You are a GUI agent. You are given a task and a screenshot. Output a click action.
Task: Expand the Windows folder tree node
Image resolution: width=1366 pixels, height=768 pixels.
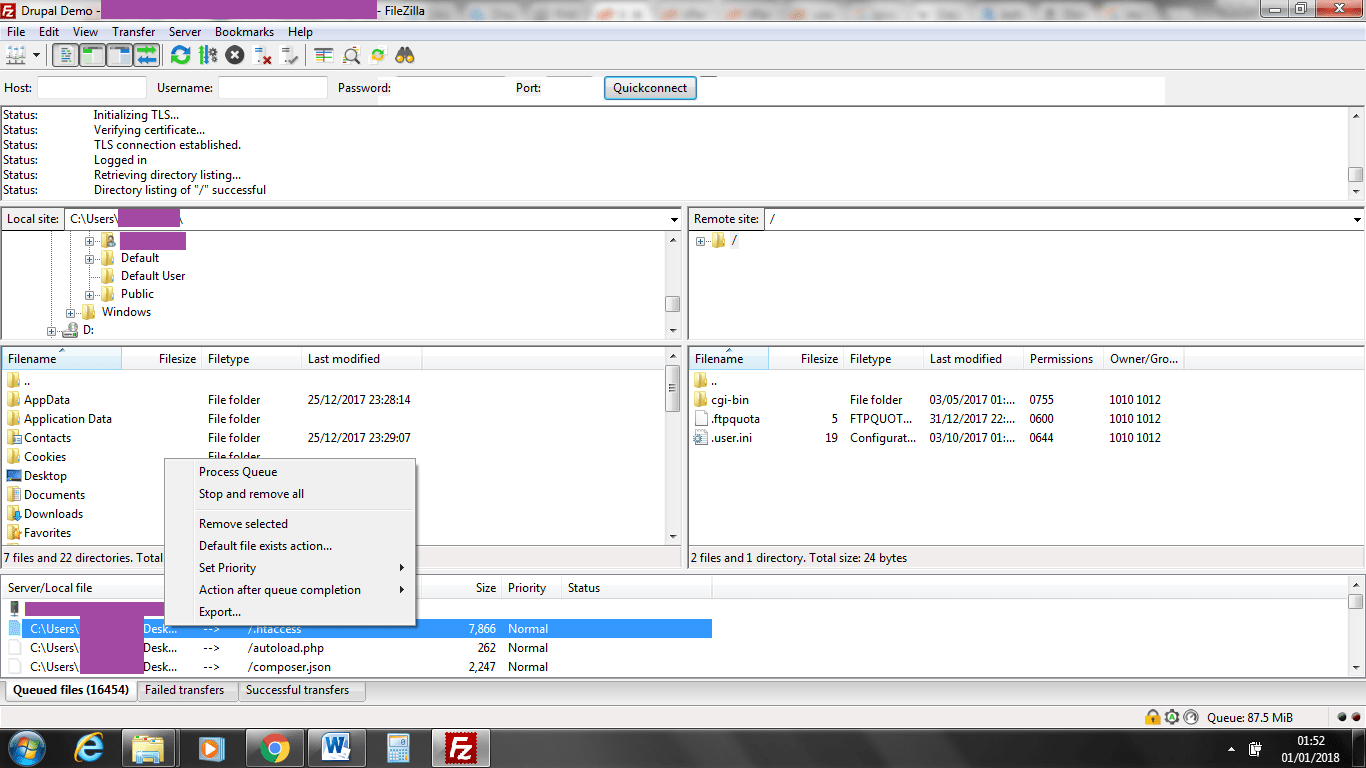point(72,313)
